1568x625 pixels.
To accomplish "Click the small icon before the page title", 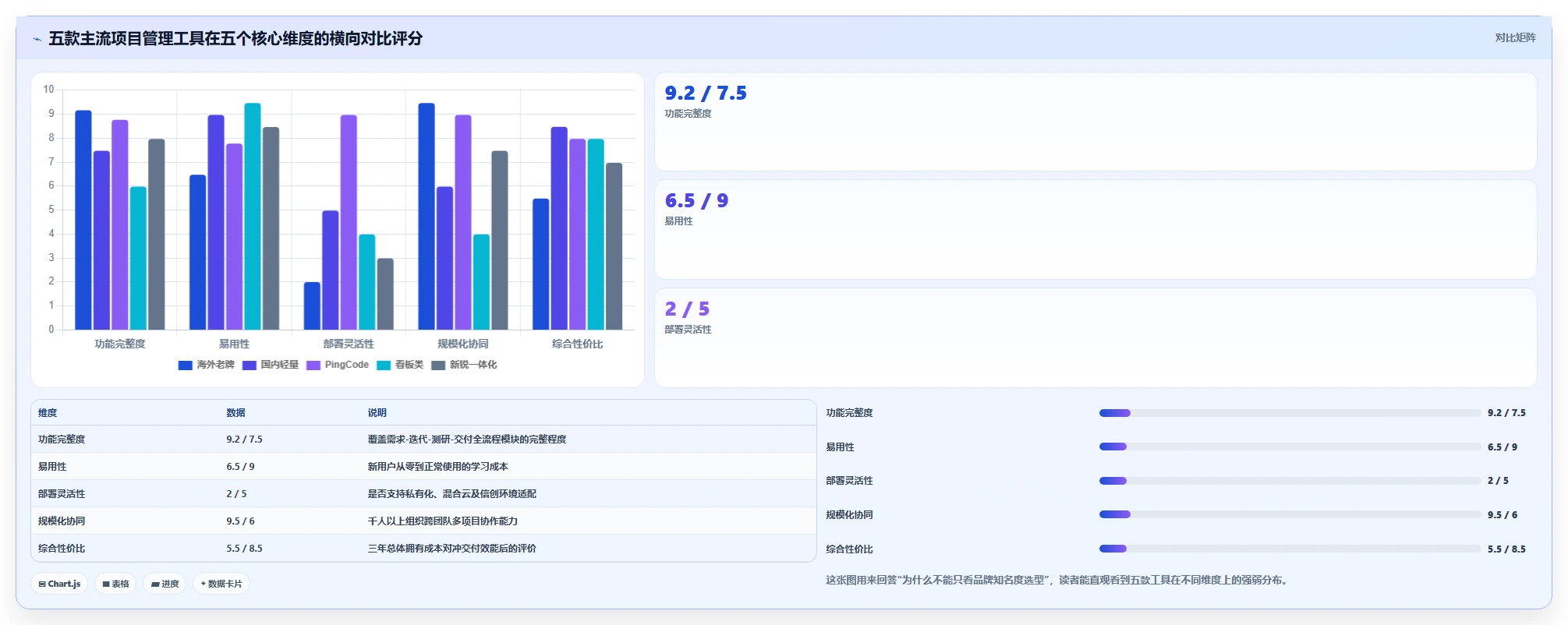I will click(x=37, y=39).
